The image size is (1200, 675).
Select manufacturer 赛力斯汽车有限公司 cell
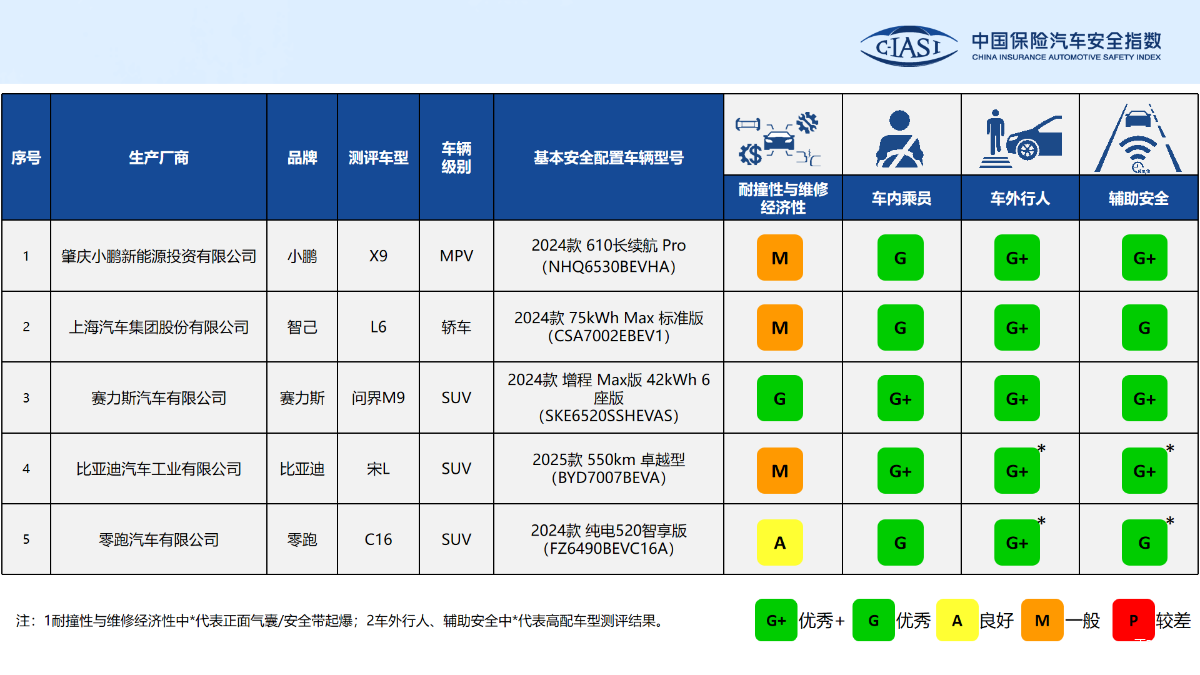click(x=158, y=397)
